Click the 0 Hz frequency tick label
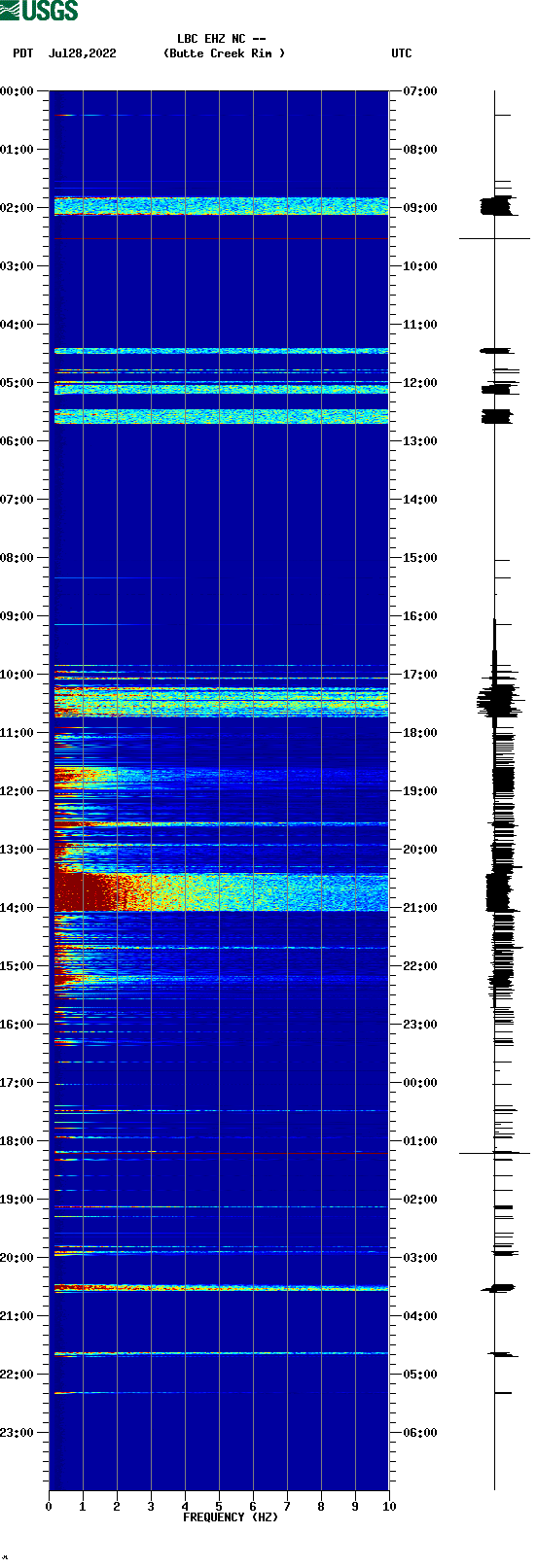Image resolution: width=537 pixels, height=1568 pixels. [49, 1507]
